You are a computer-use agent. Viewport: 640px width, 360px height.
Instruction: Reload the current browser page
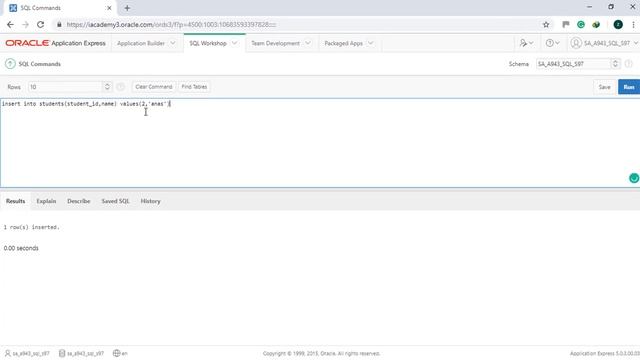point(40,24)
